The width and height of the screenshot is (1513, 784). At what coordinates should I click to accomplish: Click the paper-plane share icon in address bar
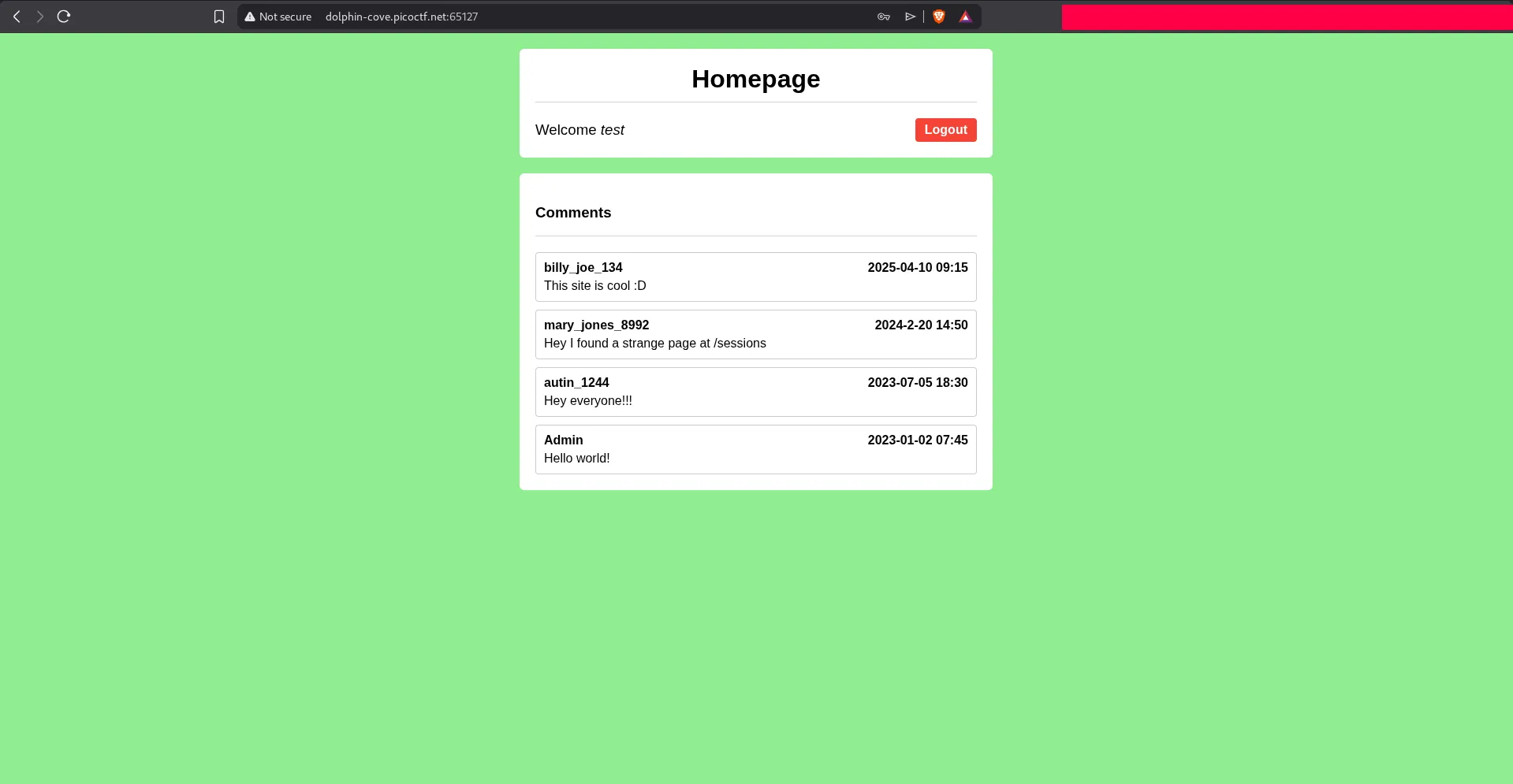click(910, 17)
